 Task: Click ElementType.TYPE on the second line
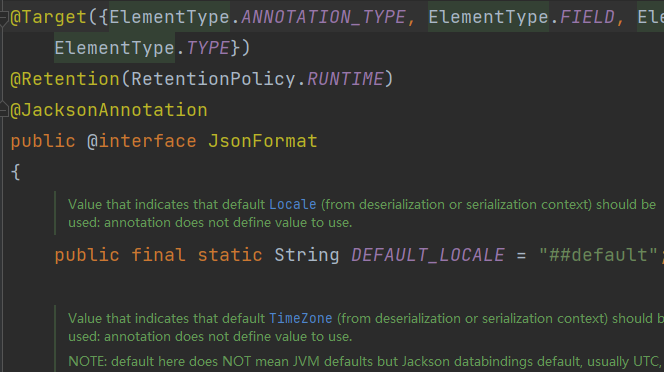tap(142, 48)
